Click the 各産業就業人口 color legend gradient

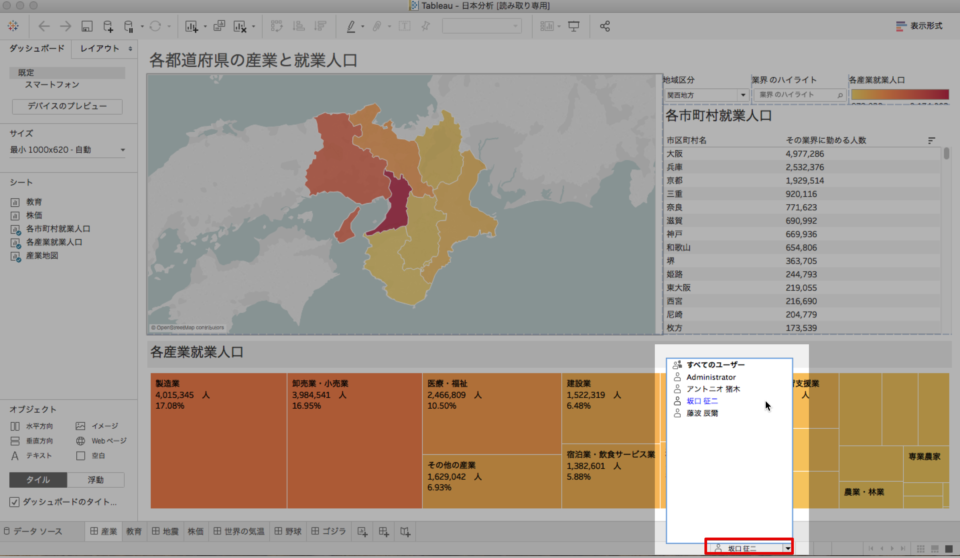coord(899,95)
